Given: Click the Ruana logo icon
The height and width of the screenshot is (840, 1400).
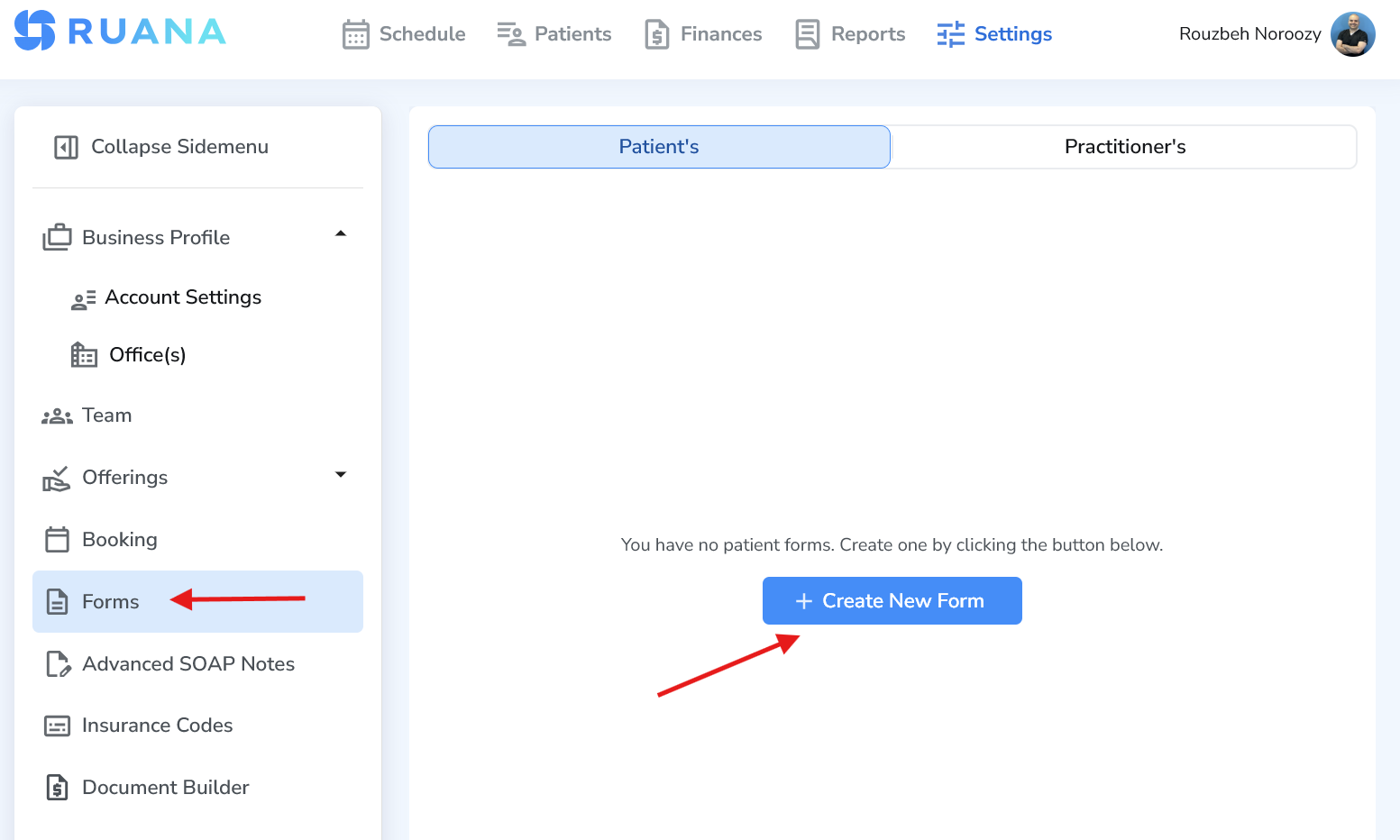Looking at the screenshot, I should tap(35, 31).
